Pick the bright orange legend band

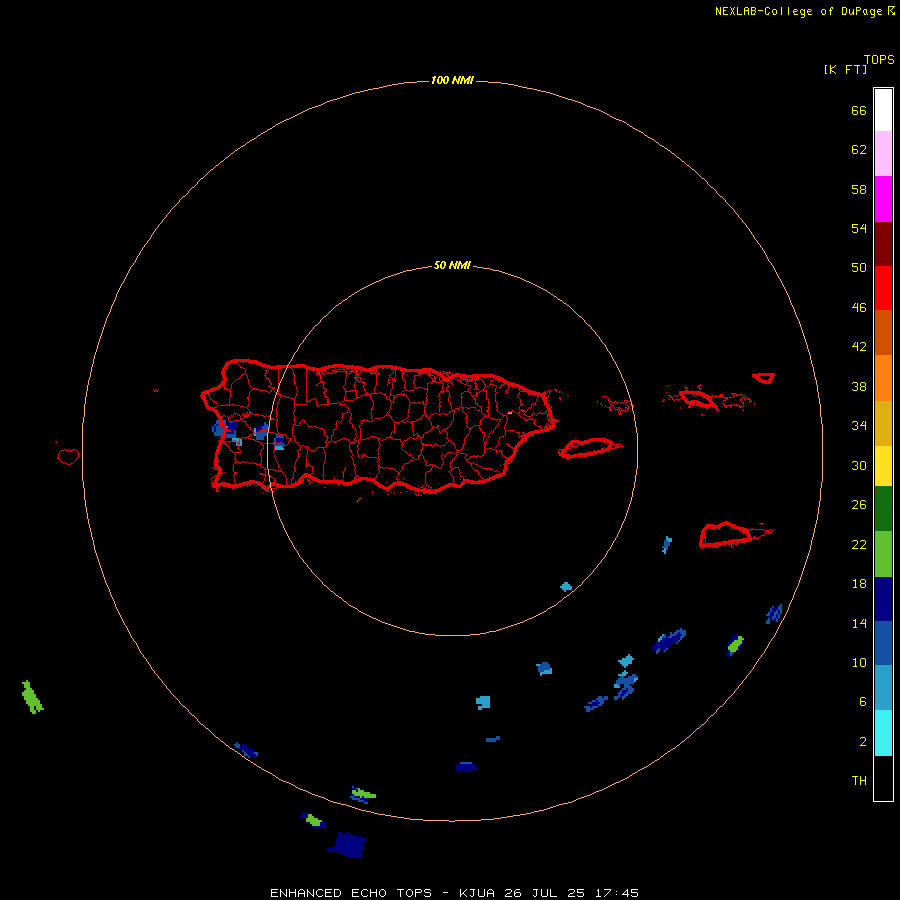tap(883, 378)
